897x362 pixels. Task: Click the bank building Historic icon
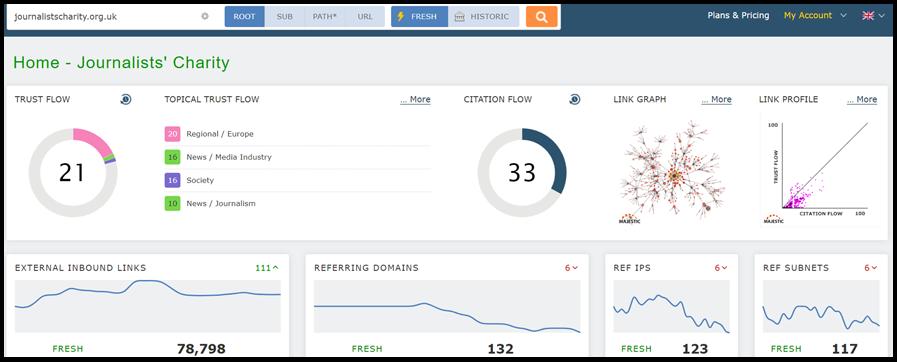click(x=459, y=17)
